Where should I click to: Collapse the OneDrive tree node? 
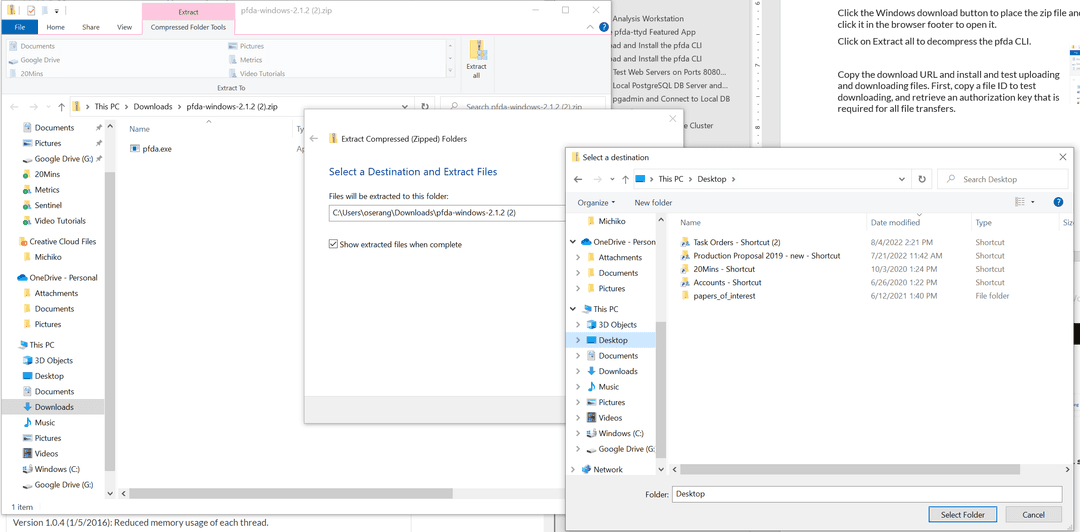point(573,241)
